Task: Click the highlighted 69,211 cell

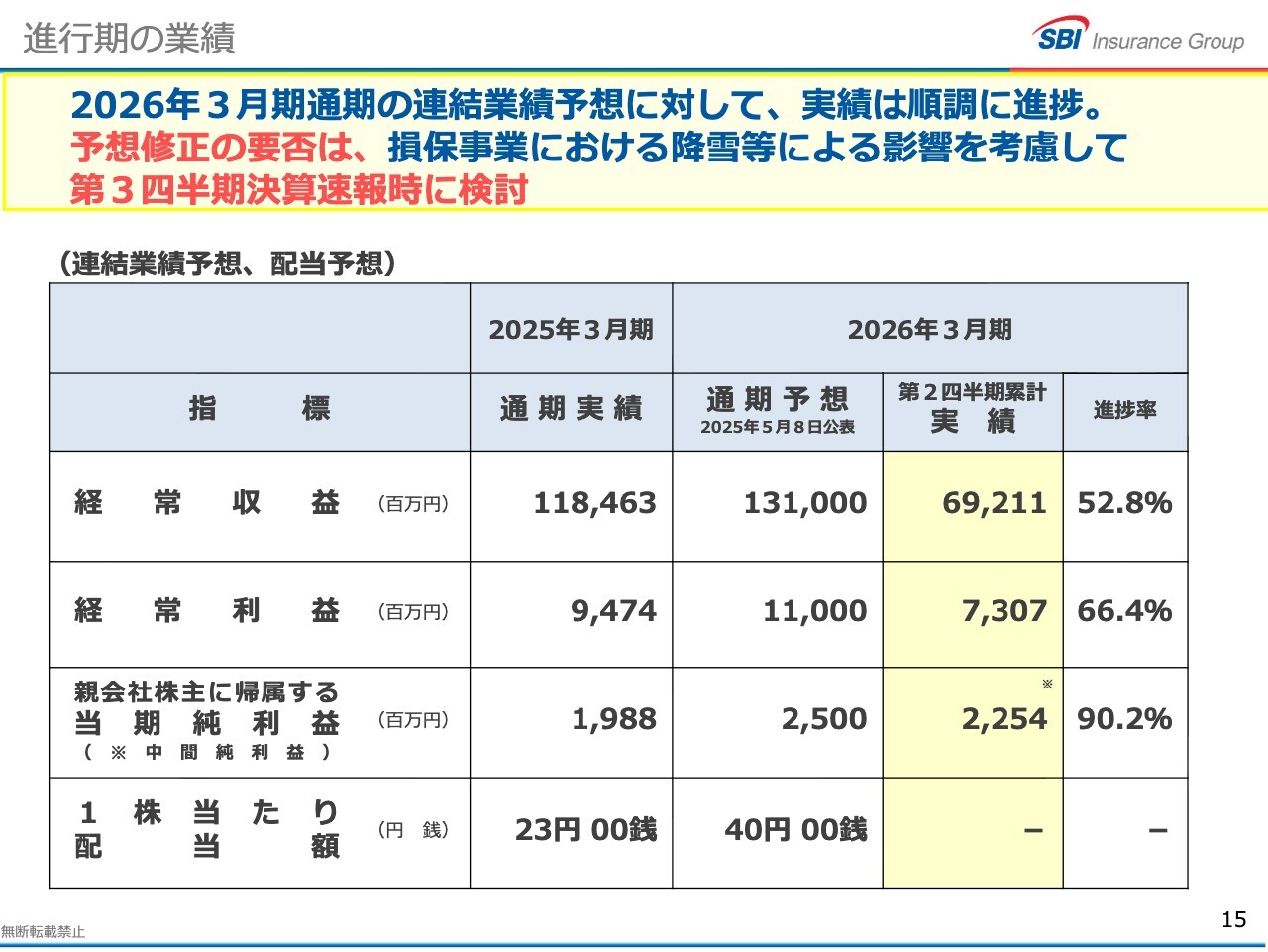Action: pos(994,503)
